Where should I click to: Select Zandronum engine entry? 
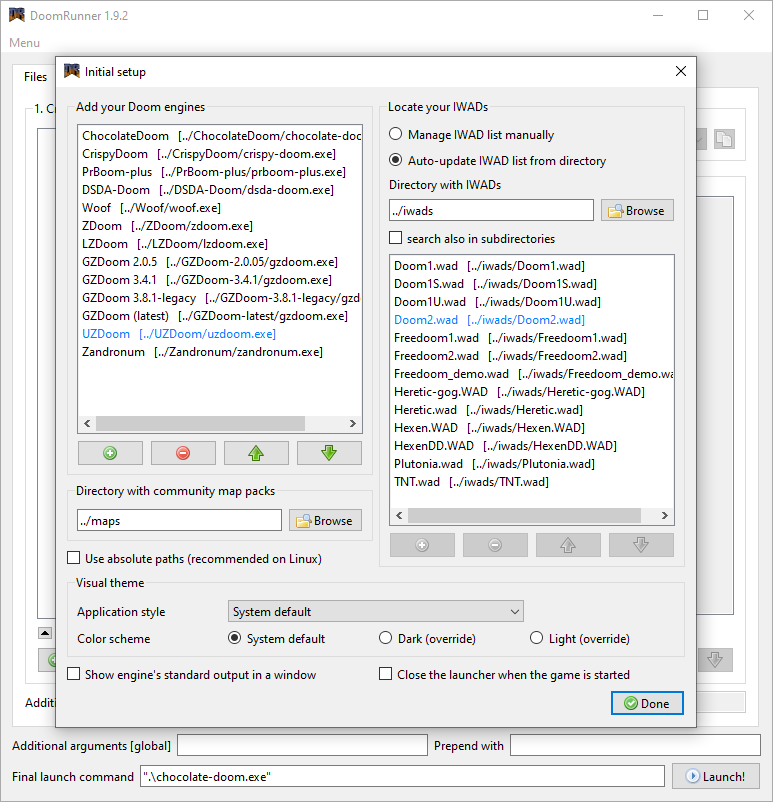tap(220, 352)
